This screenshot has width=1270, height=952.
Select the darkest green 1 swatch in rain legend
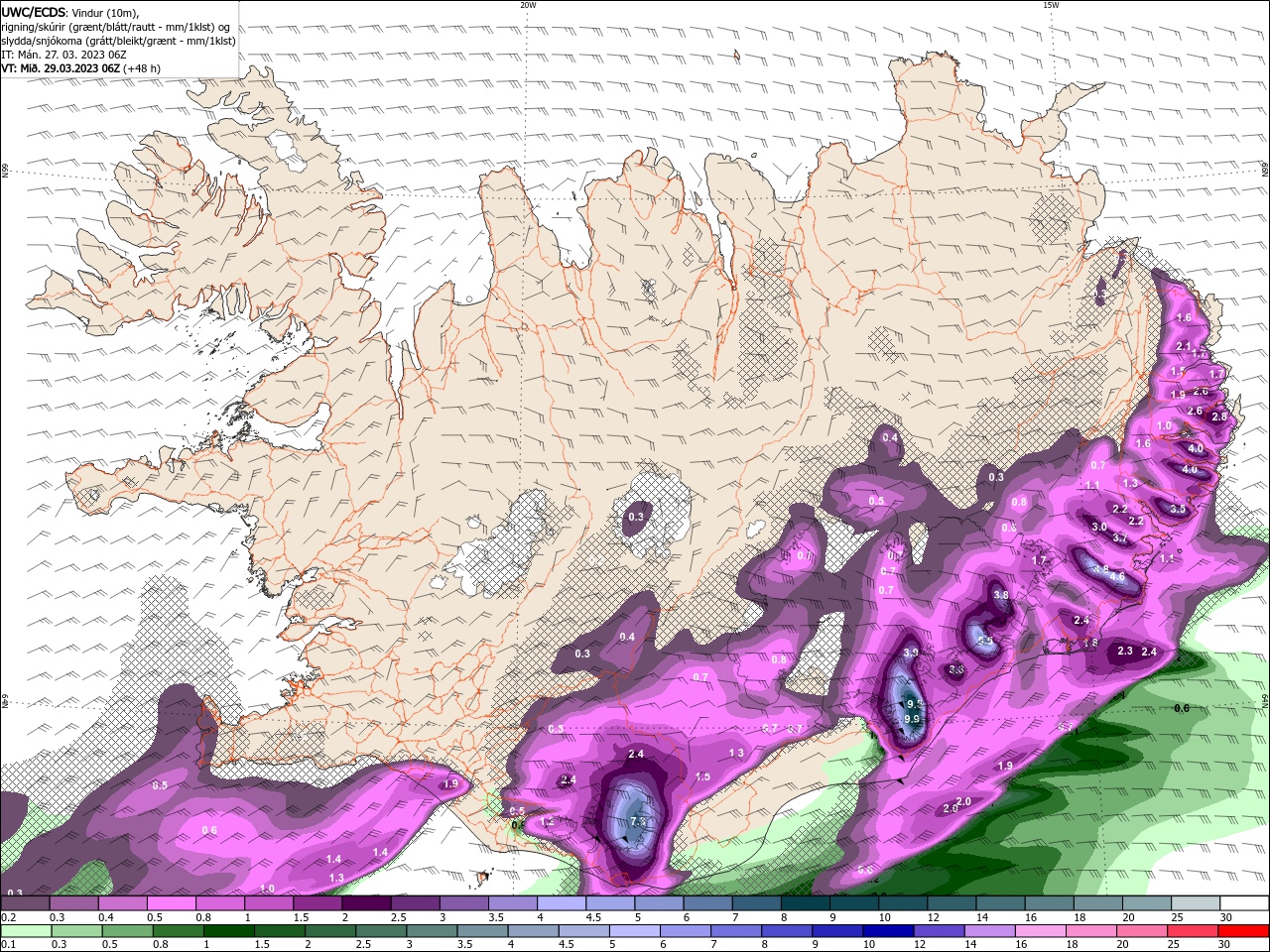(x=229, y=931)
